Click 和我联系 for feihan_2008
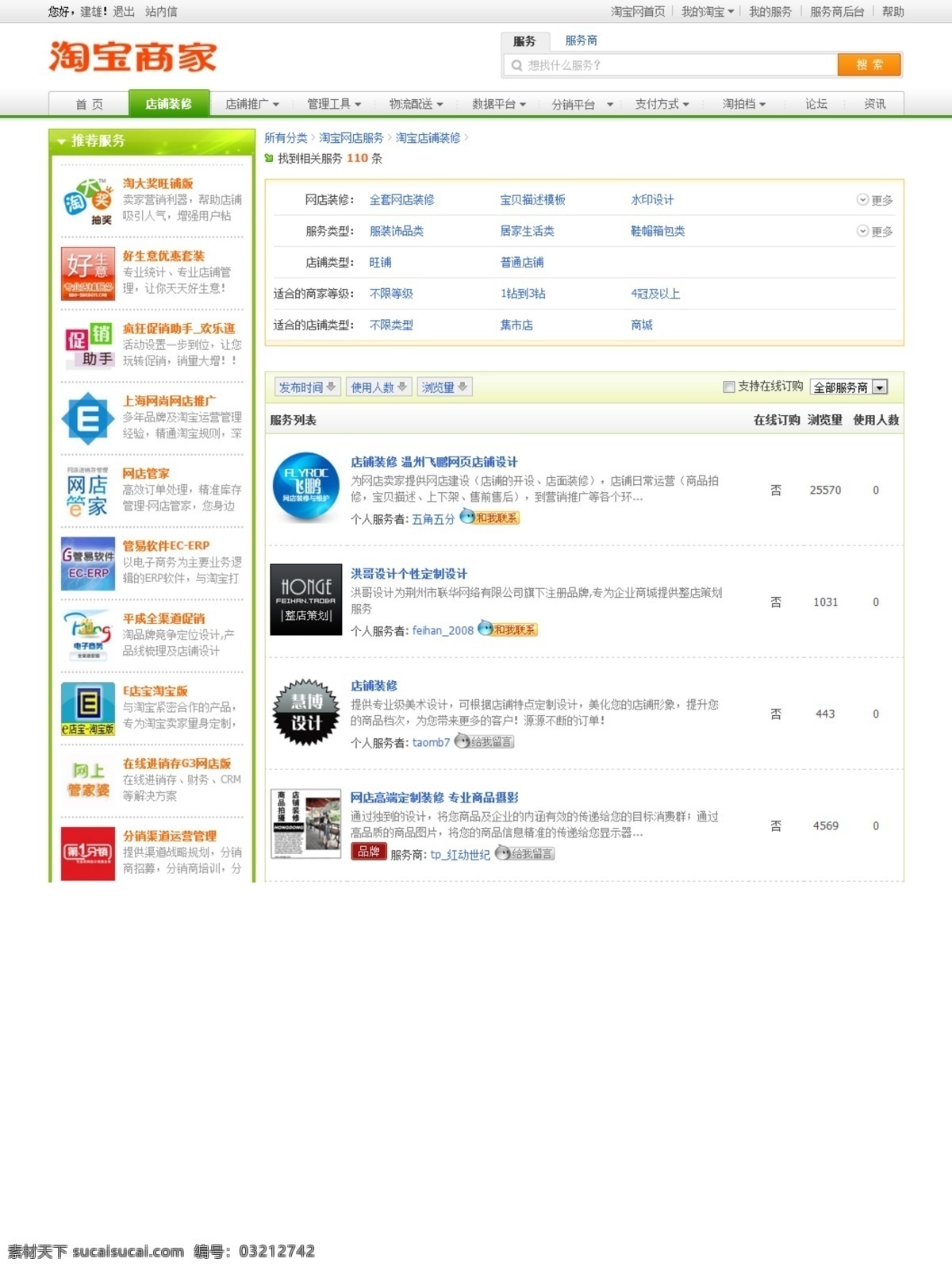Image resolution: width=952 pixels, height=1270 pixels. [508, 629]
